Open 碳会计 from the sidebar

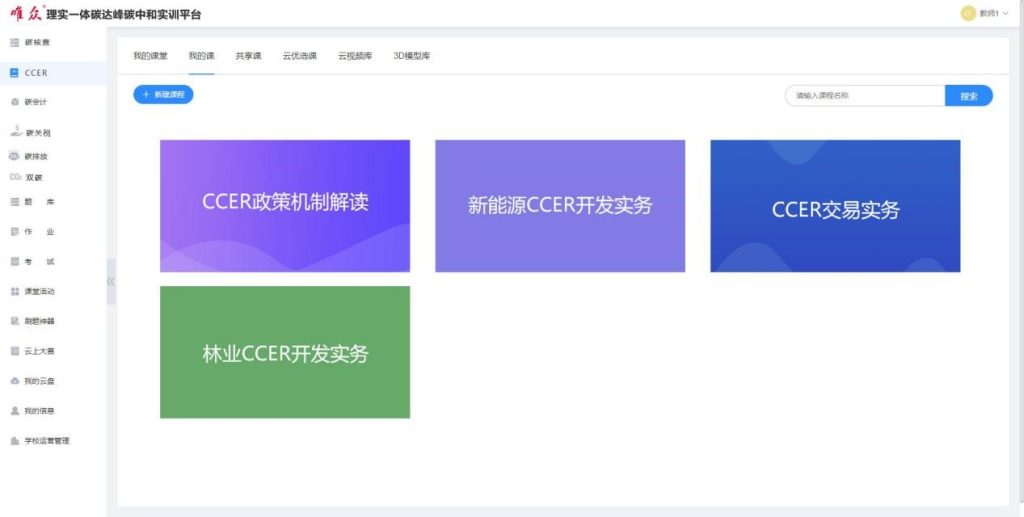pyautogui.click(x=14, y=101)
